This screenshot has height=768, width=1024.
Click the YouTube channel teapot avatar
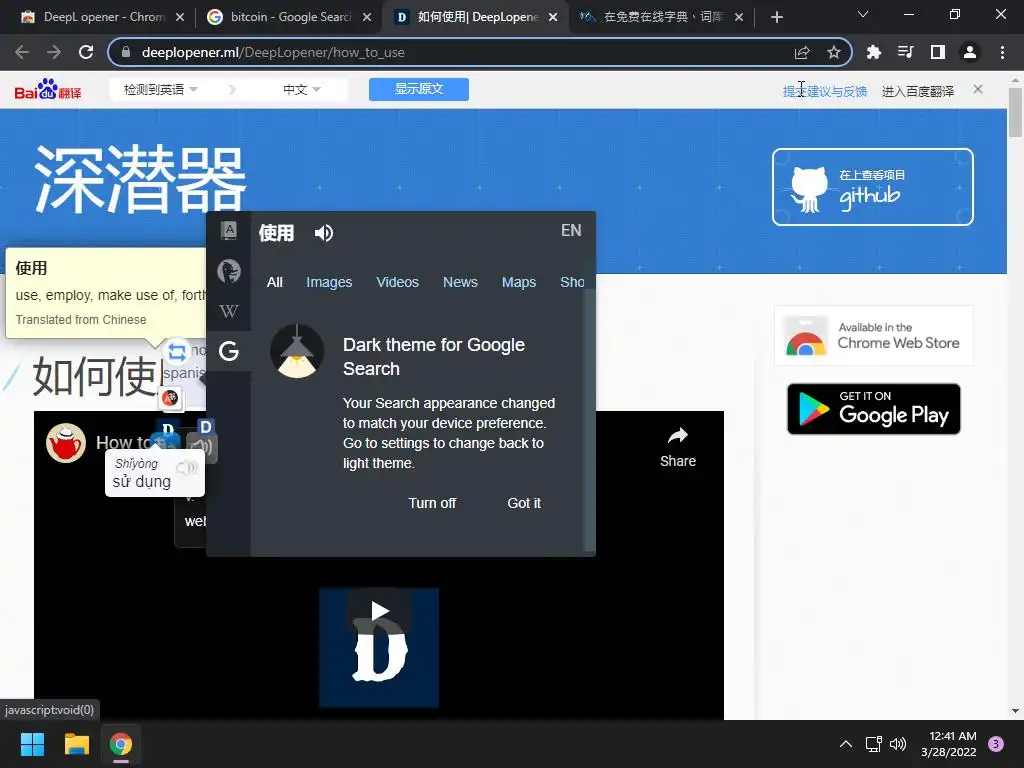[x=66, y=443]
